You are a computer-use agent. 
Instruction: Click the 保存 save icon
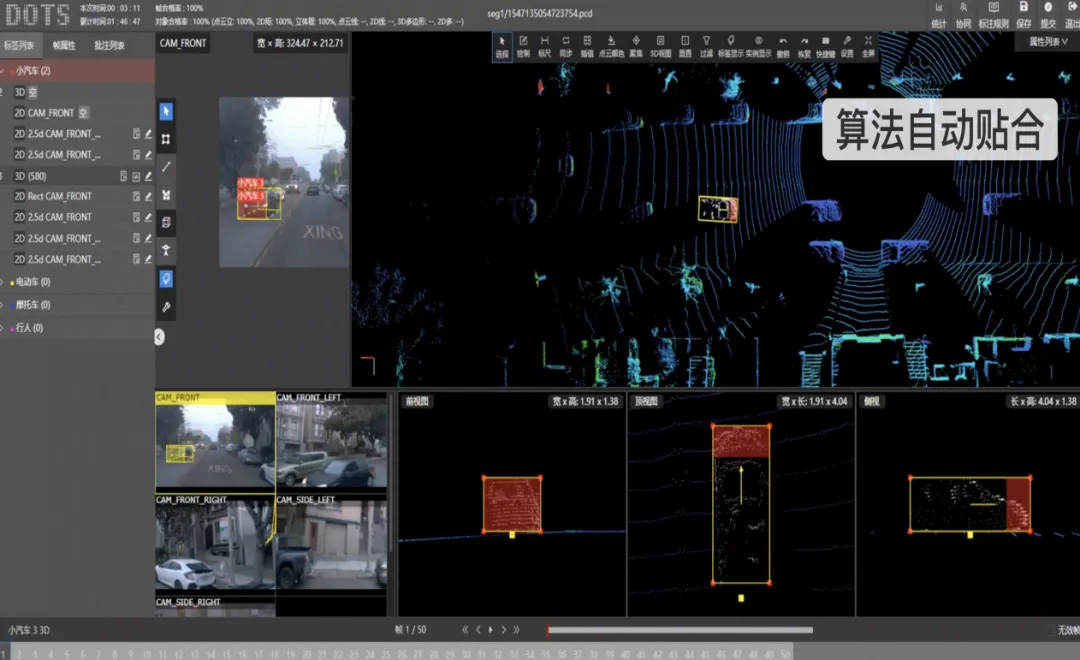[x=1023, y=13]
